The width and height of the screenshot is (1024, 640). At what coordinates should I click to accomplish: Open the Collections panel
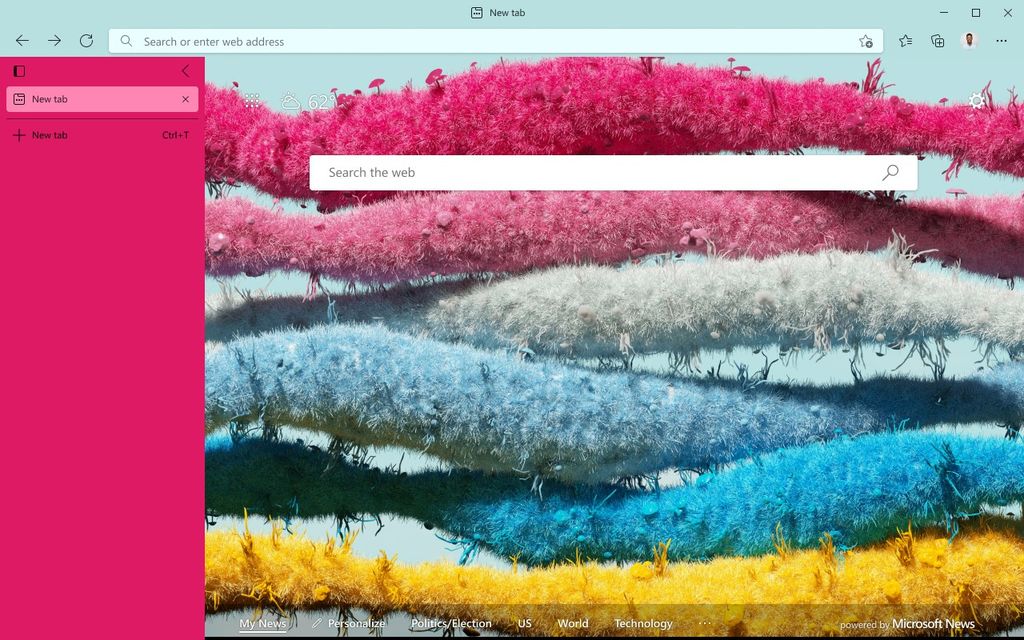937,41
